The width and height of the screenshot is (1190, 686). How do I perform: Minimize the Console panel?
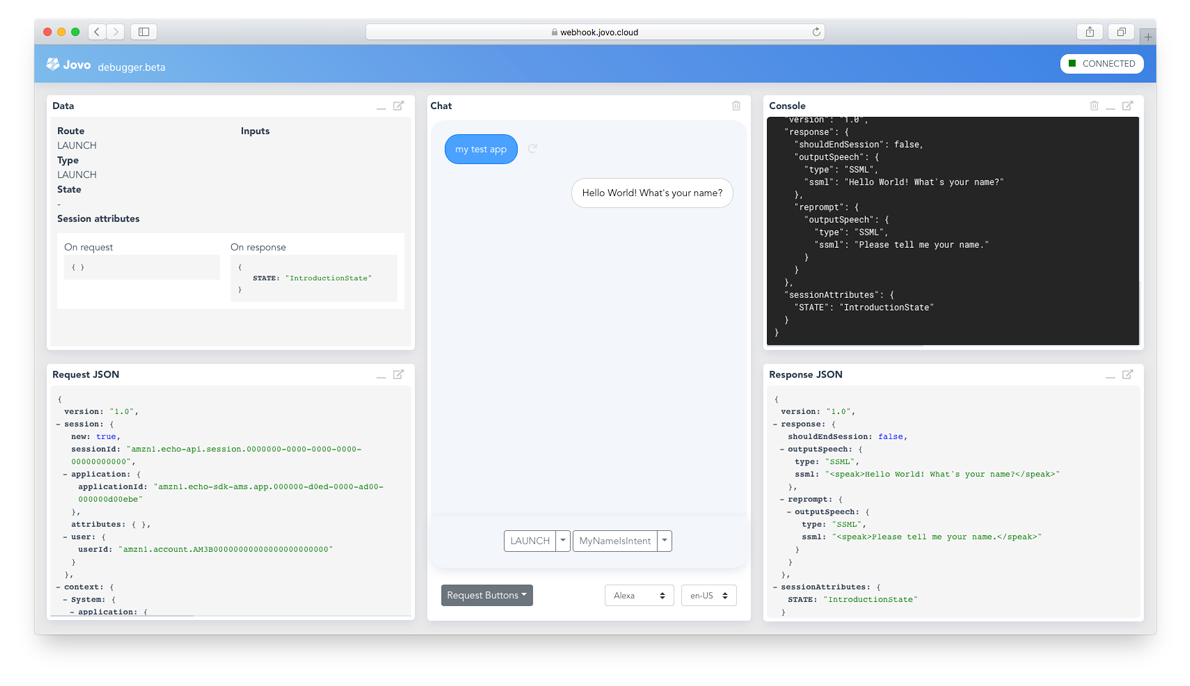[1110, 107]
